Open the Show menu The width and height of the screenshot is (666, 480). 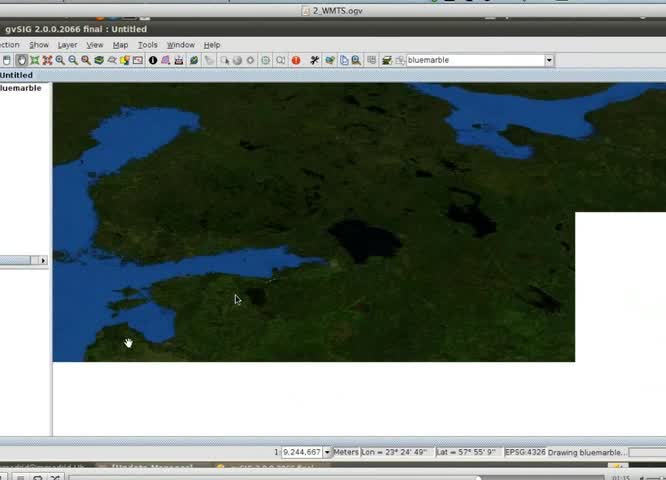click(x=39, y=45)
